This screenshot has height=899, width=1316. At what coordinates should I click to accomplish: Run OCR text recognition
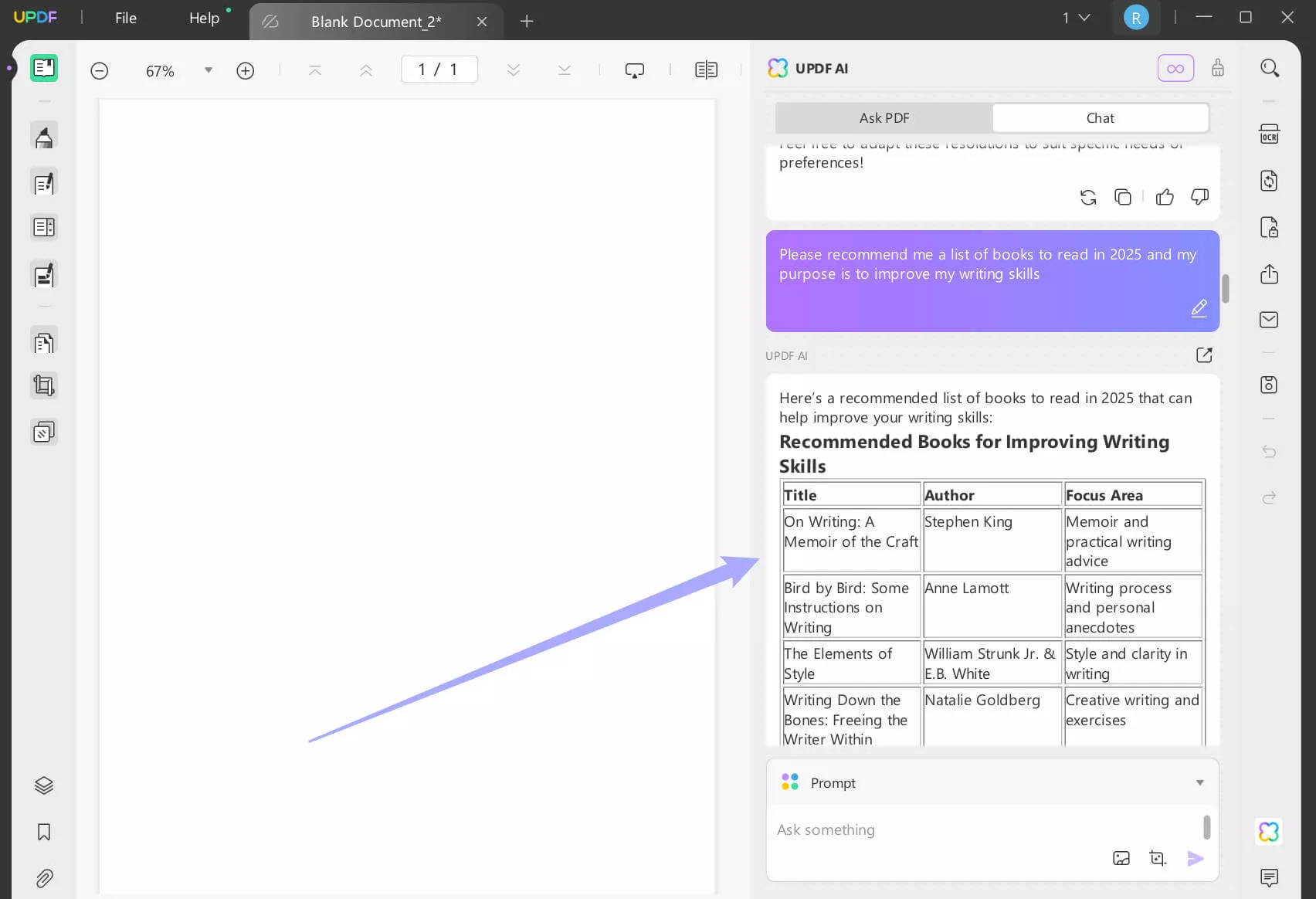pos(1270,134)
